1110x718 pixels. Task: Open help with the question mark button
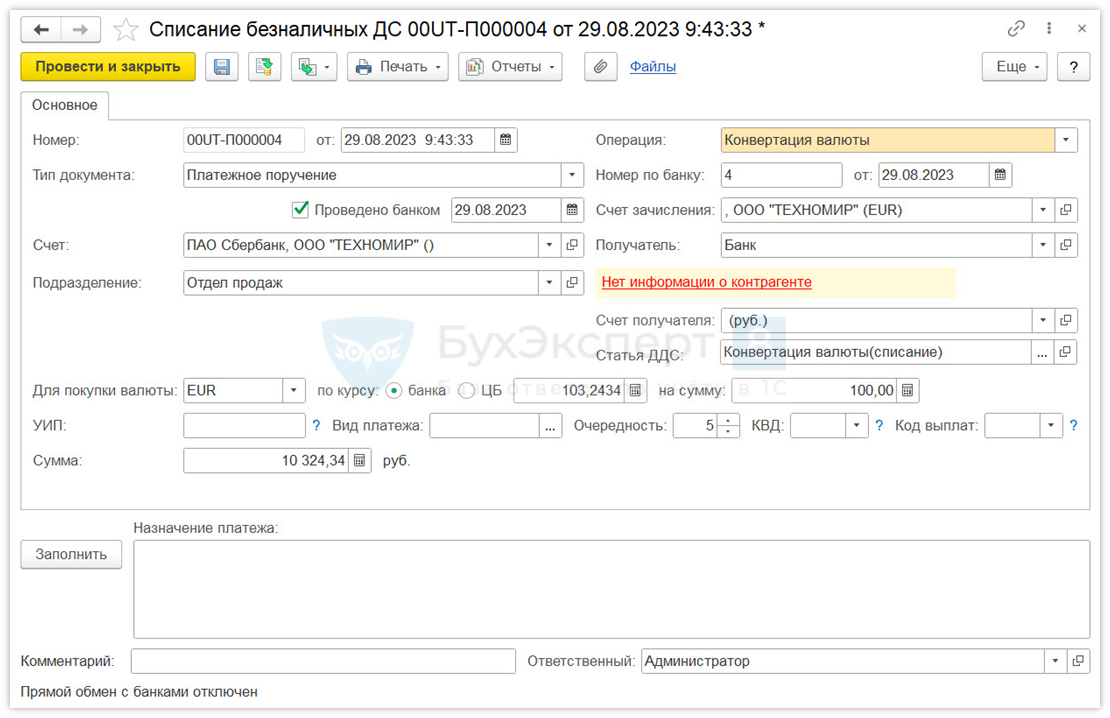[1073, 67]
